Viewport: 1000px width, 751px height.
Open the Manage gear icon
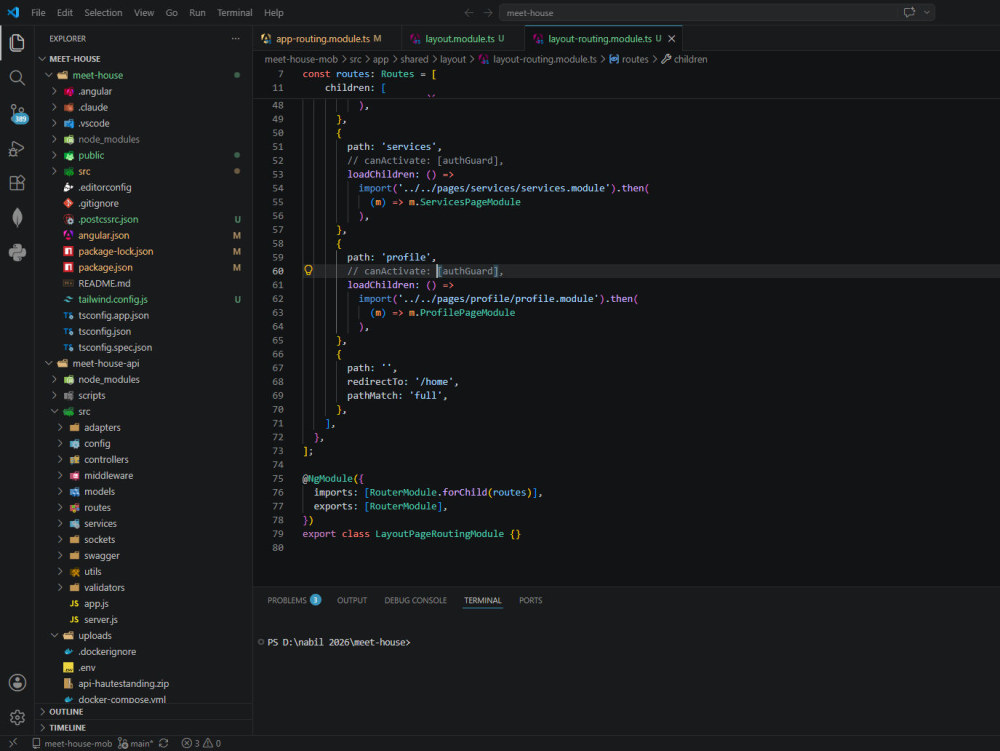click(x=17, y=717)
